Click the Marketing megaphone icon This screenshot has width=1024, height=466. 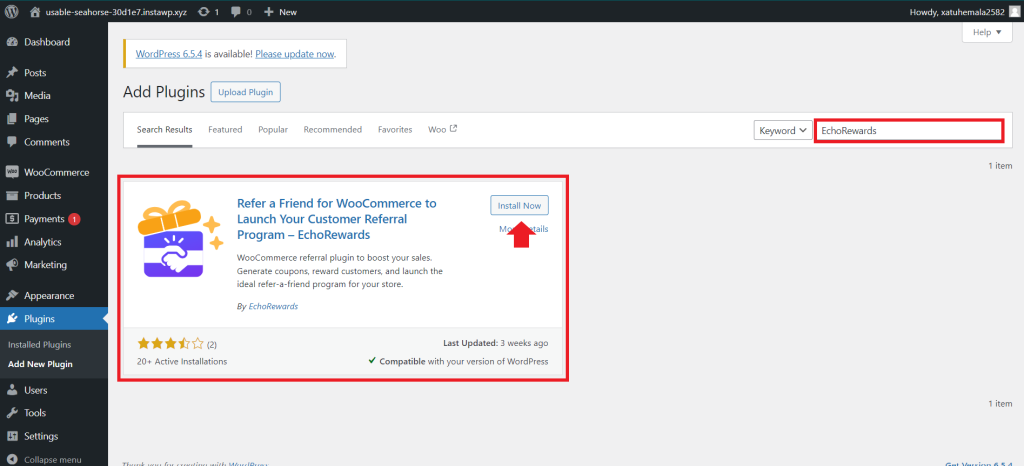pos(12,265)
